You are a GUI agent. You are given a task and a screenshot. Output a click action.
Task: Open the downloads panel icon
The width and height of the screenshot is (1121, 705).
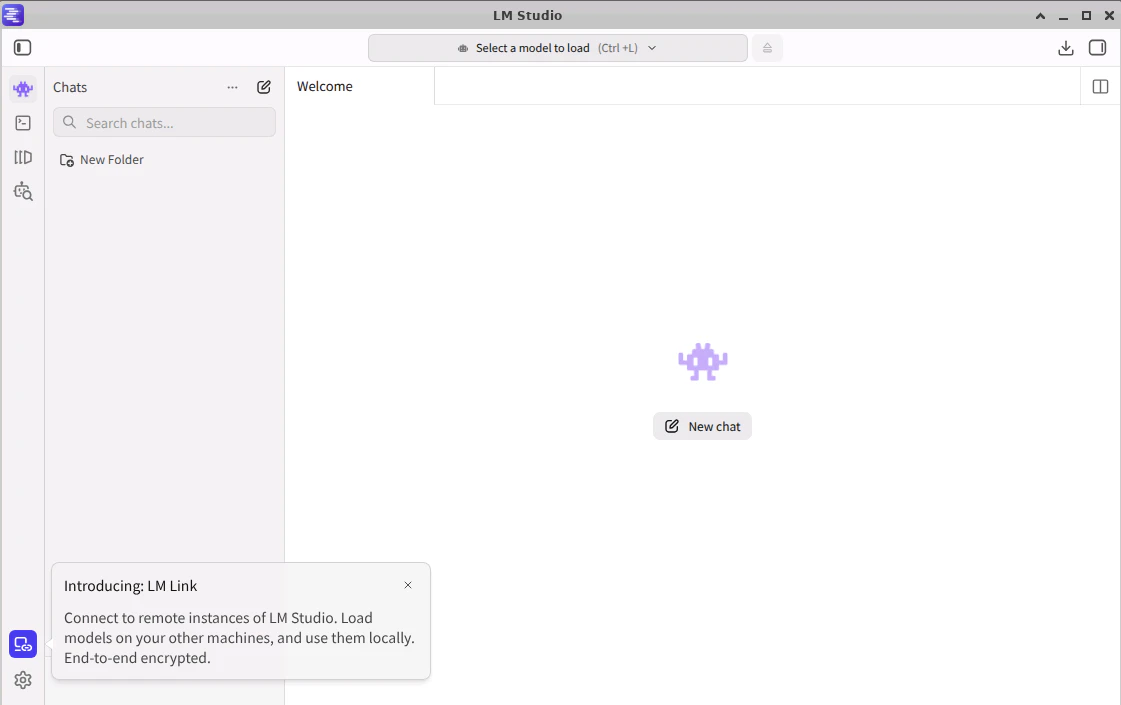pyautogui.click(x=1065, y=48)
